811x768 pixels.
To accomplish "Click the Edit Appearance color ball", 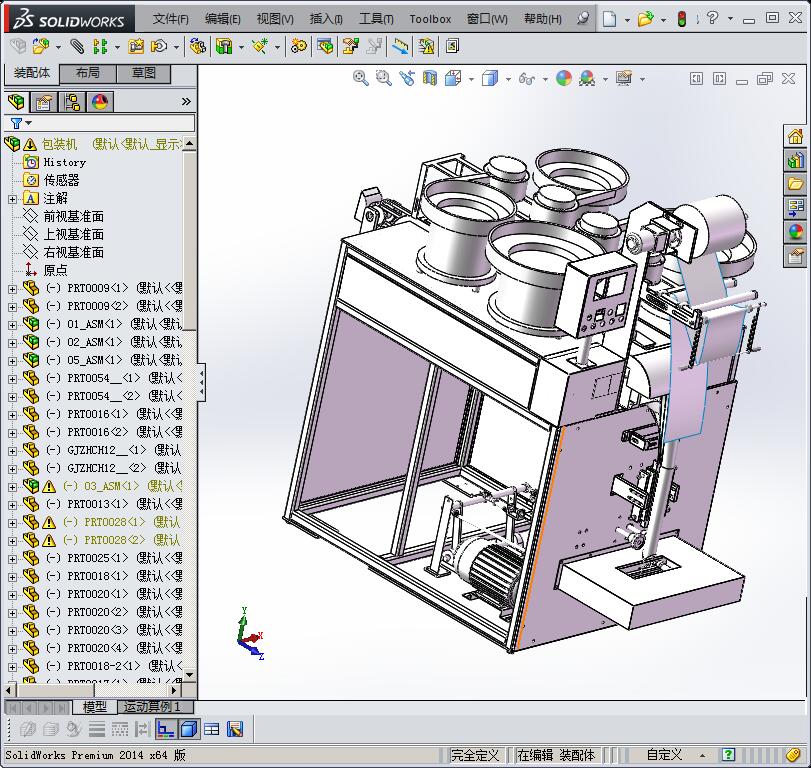I will point(564,79).
